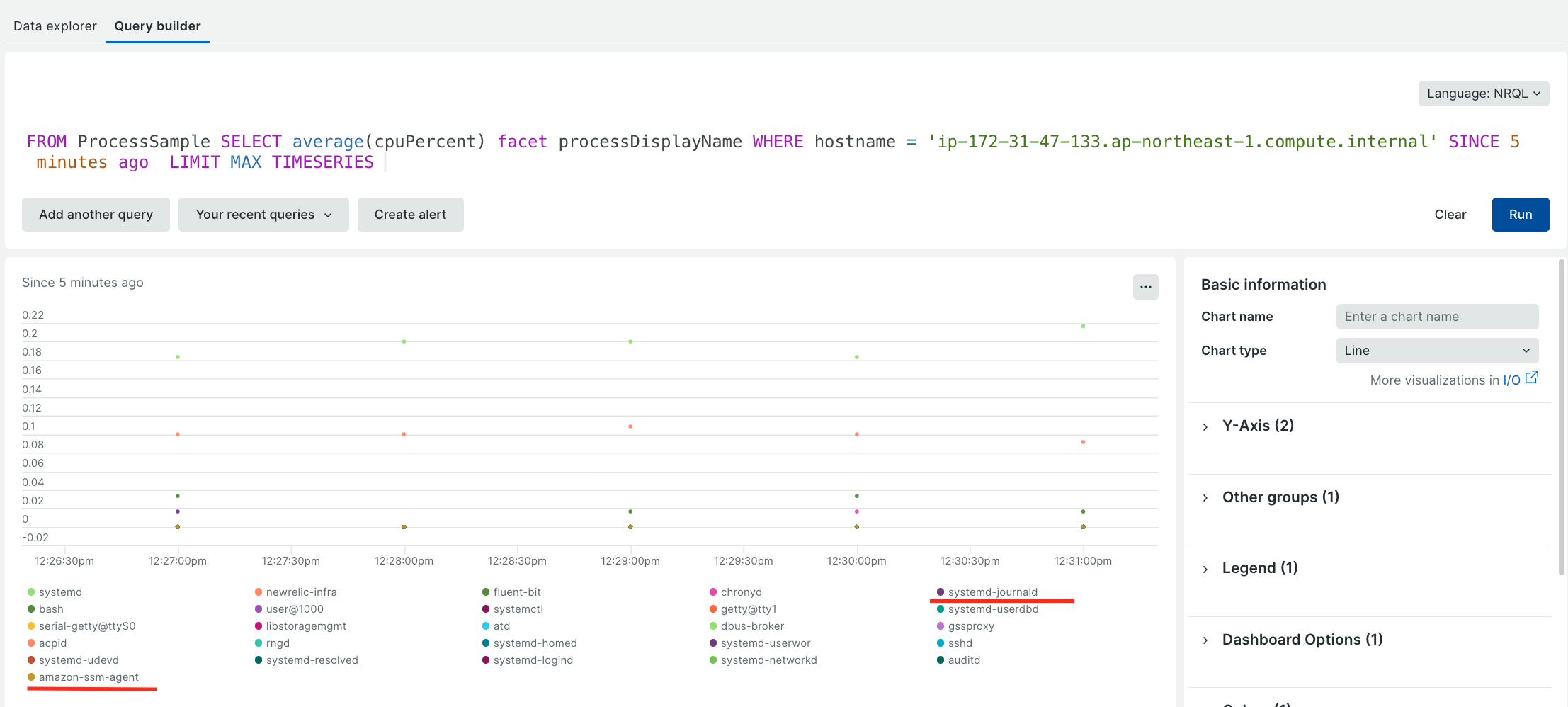Open the chart options ellipsis menu
1568x707 pixels.
click(x=1145, y=287)
